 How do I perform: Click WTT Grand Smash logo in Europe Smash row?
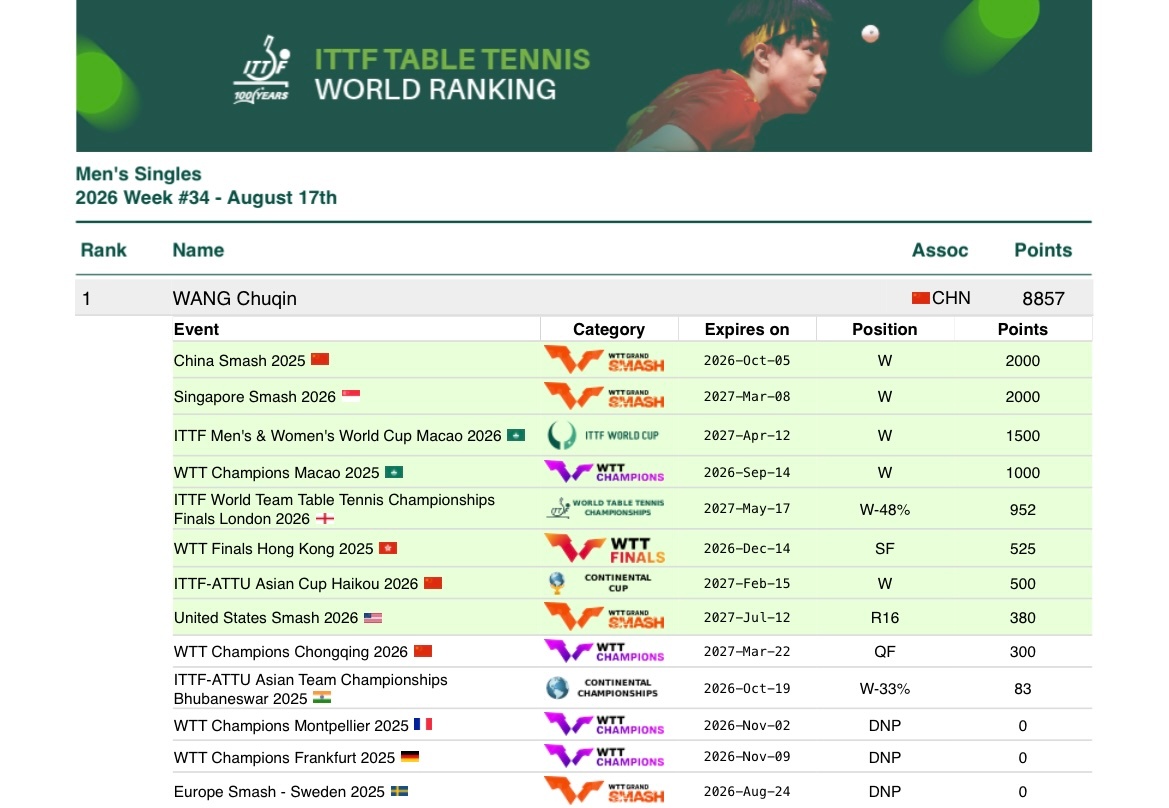point(604,792)
